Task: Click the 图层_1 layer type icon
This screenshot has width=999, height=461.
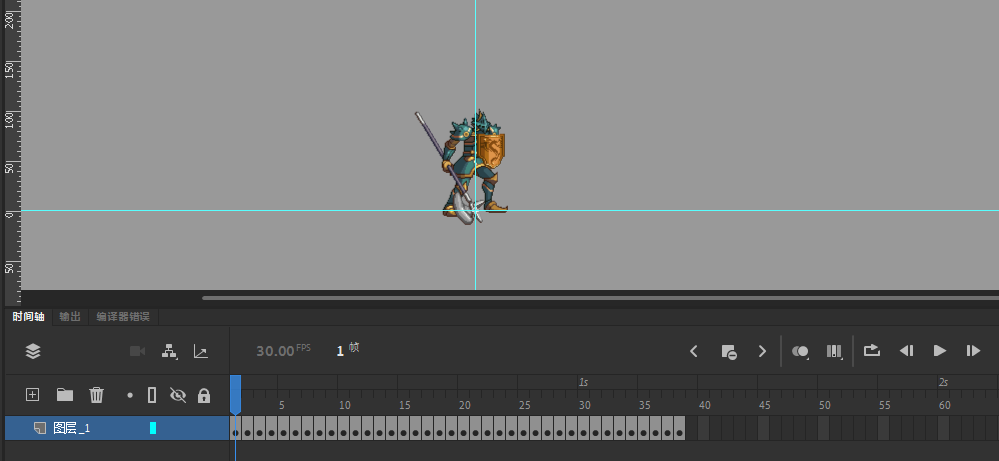Action: (x=40, y=428)
